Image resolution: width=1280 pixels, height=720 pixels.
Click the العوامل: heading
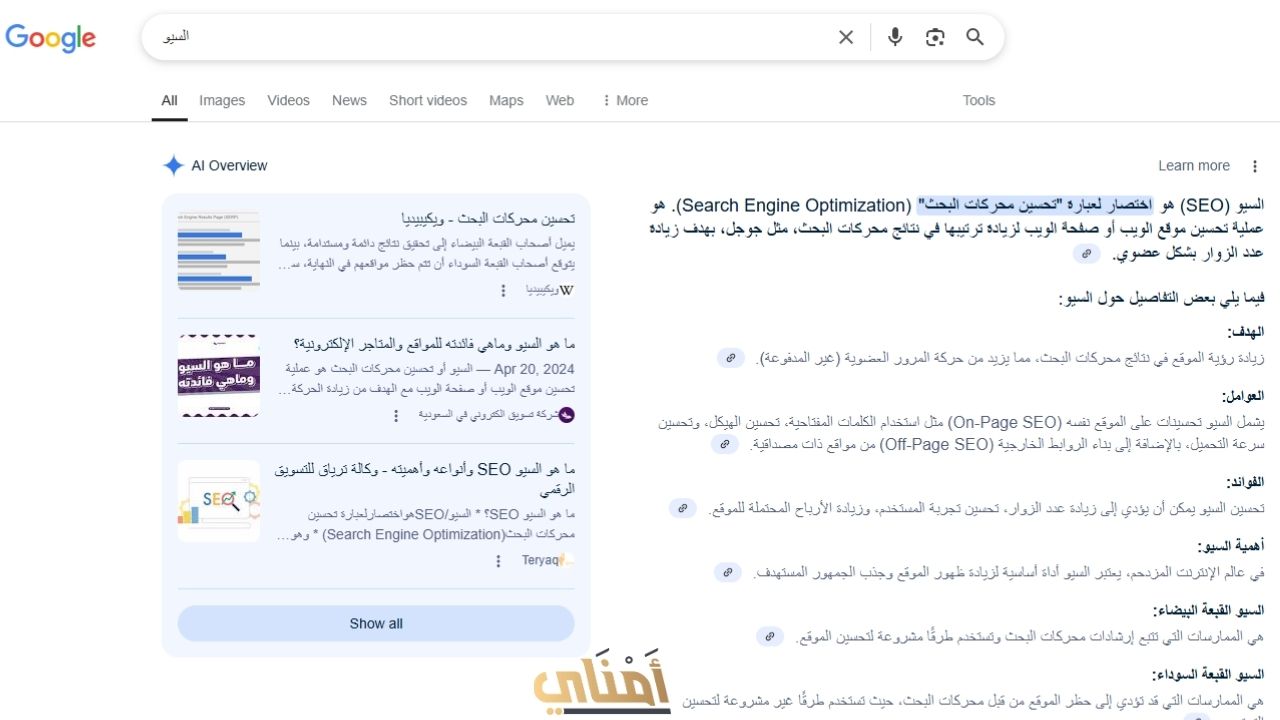tap(1242, 396)
